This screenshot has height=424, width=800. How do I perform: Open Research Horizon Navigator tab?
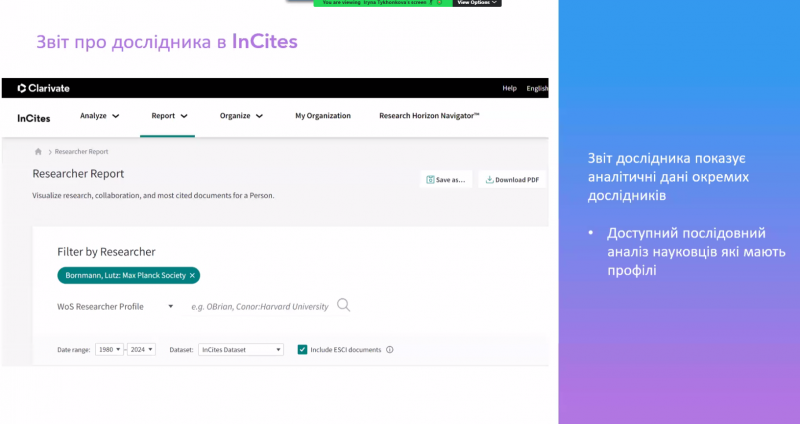pos(429,116)
